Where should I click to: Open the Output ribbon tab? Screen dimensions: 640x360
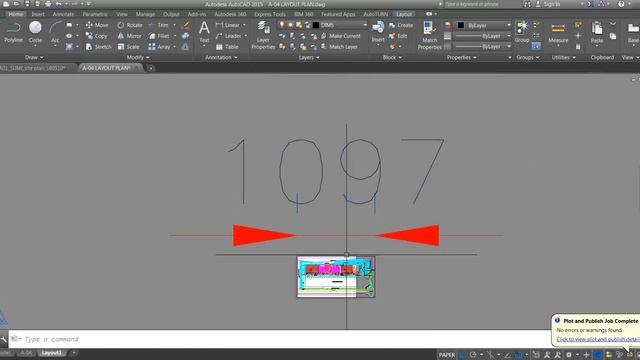coord(171,14)
